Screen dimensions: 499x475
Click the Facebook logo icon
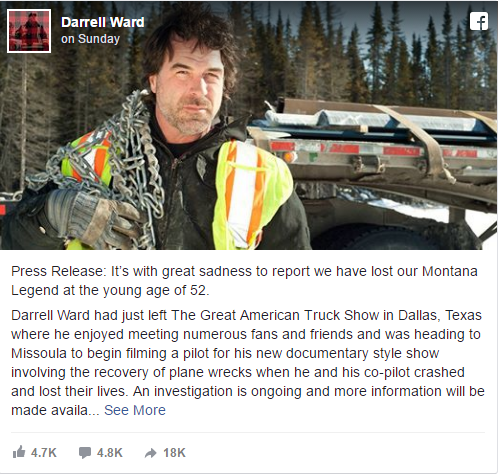click(x=479, y=21)
